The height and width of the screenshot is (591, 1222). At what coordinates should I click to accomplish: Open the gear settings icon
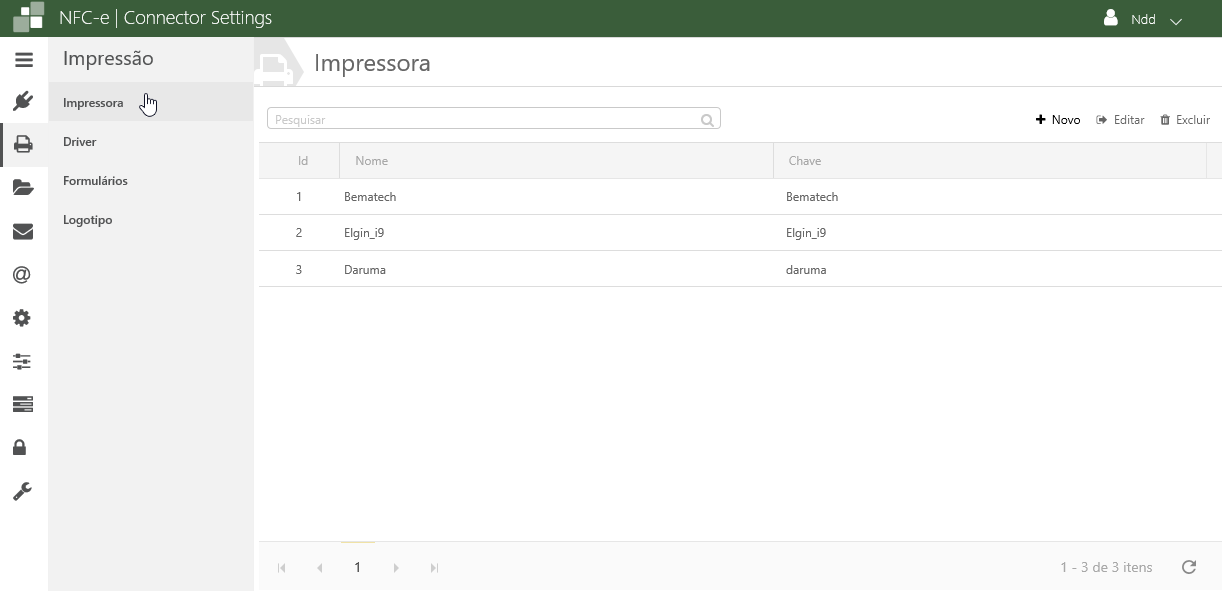[22, 318]
